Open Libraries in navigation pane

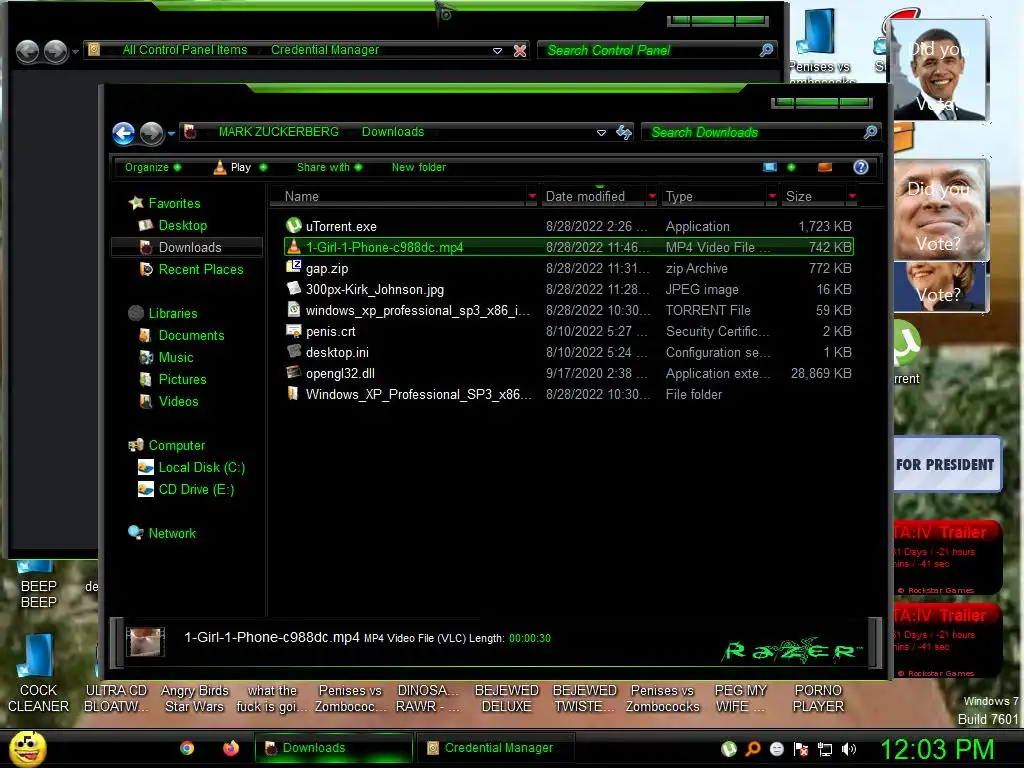click(x=172, y=313)
